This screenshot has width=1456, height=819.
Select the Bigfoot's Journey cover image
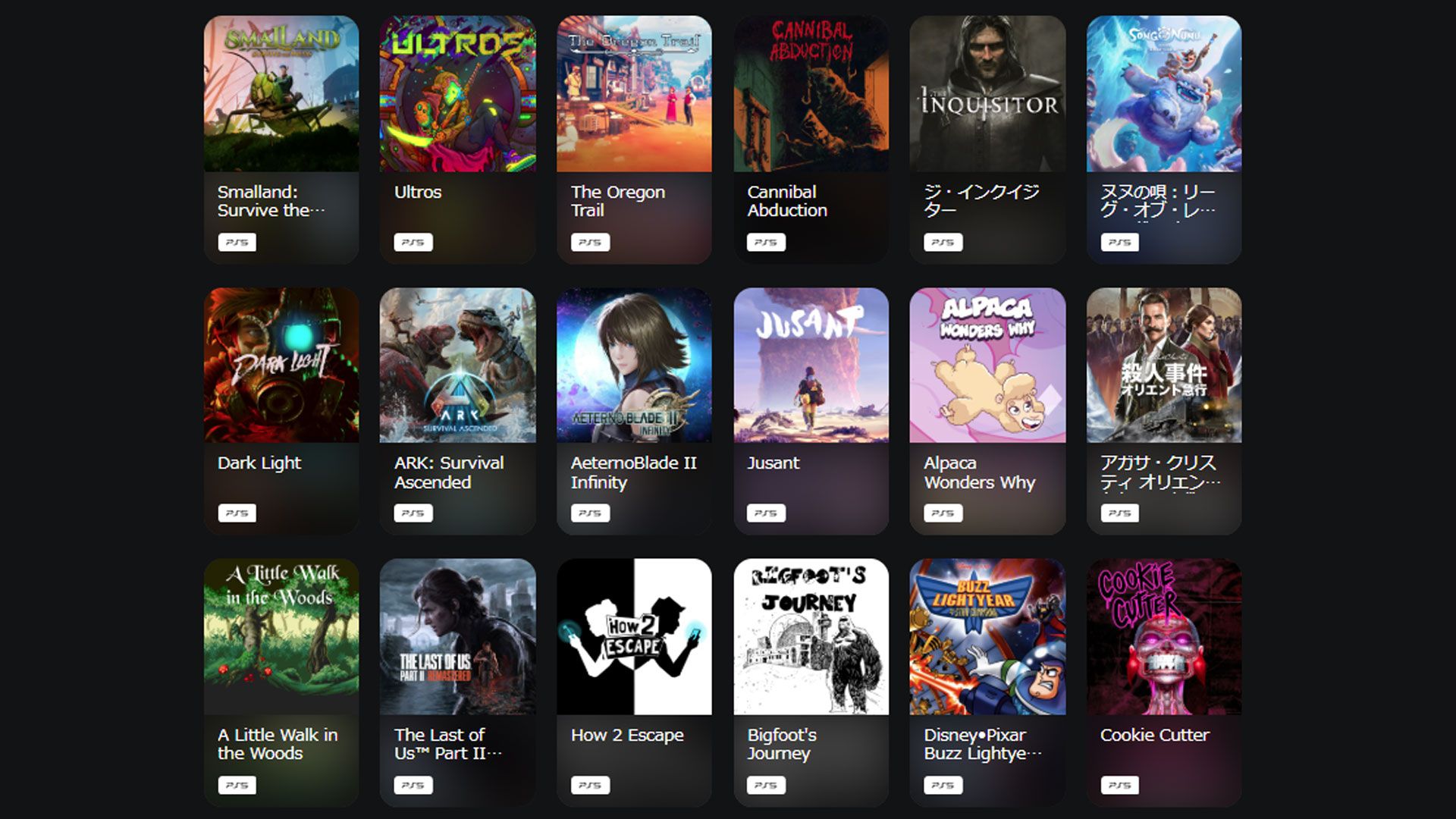[811, 637]
